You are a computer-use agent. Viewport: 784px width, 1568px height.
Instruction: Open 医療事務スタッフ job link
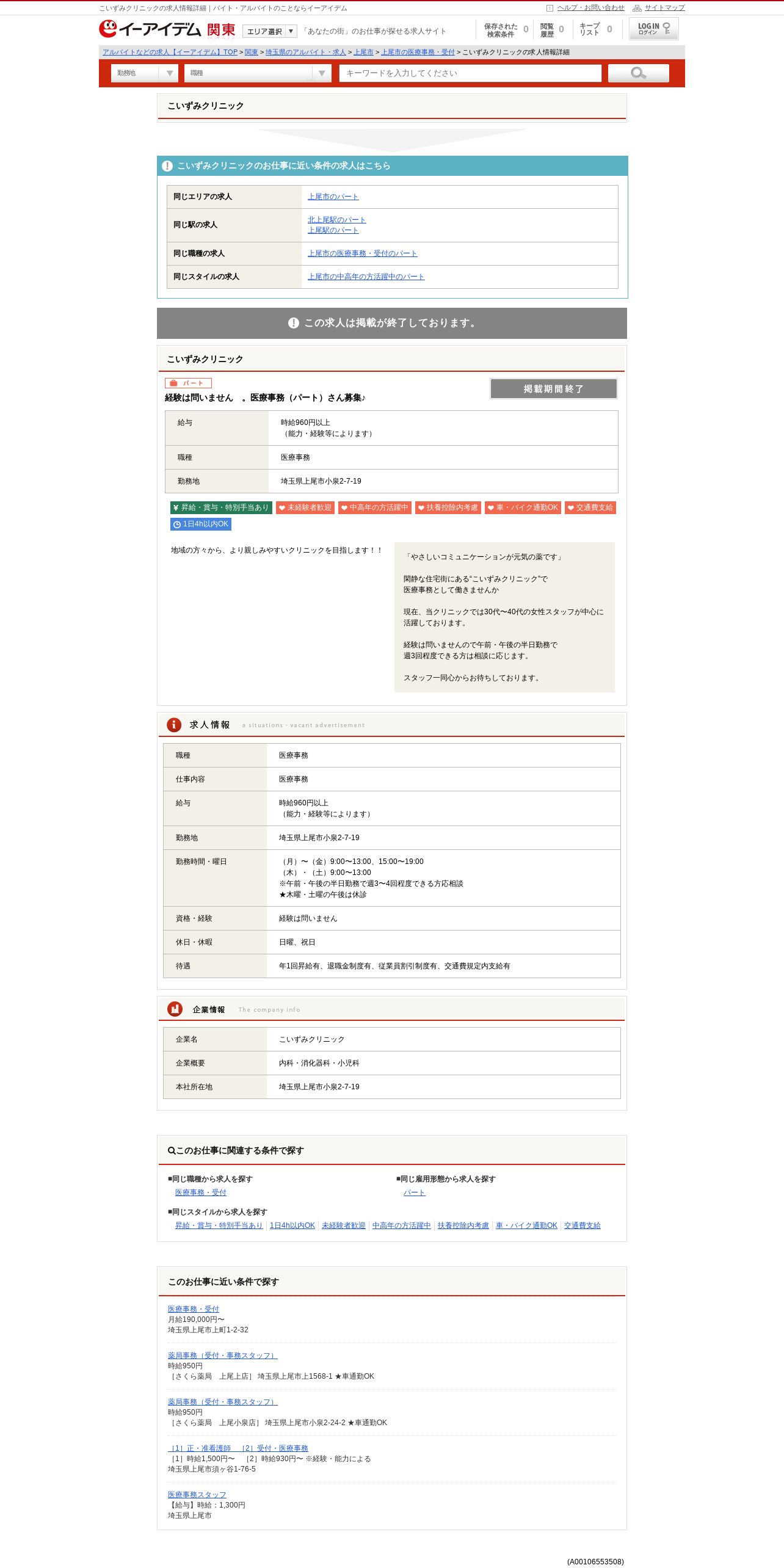(x=197, y=1495)
